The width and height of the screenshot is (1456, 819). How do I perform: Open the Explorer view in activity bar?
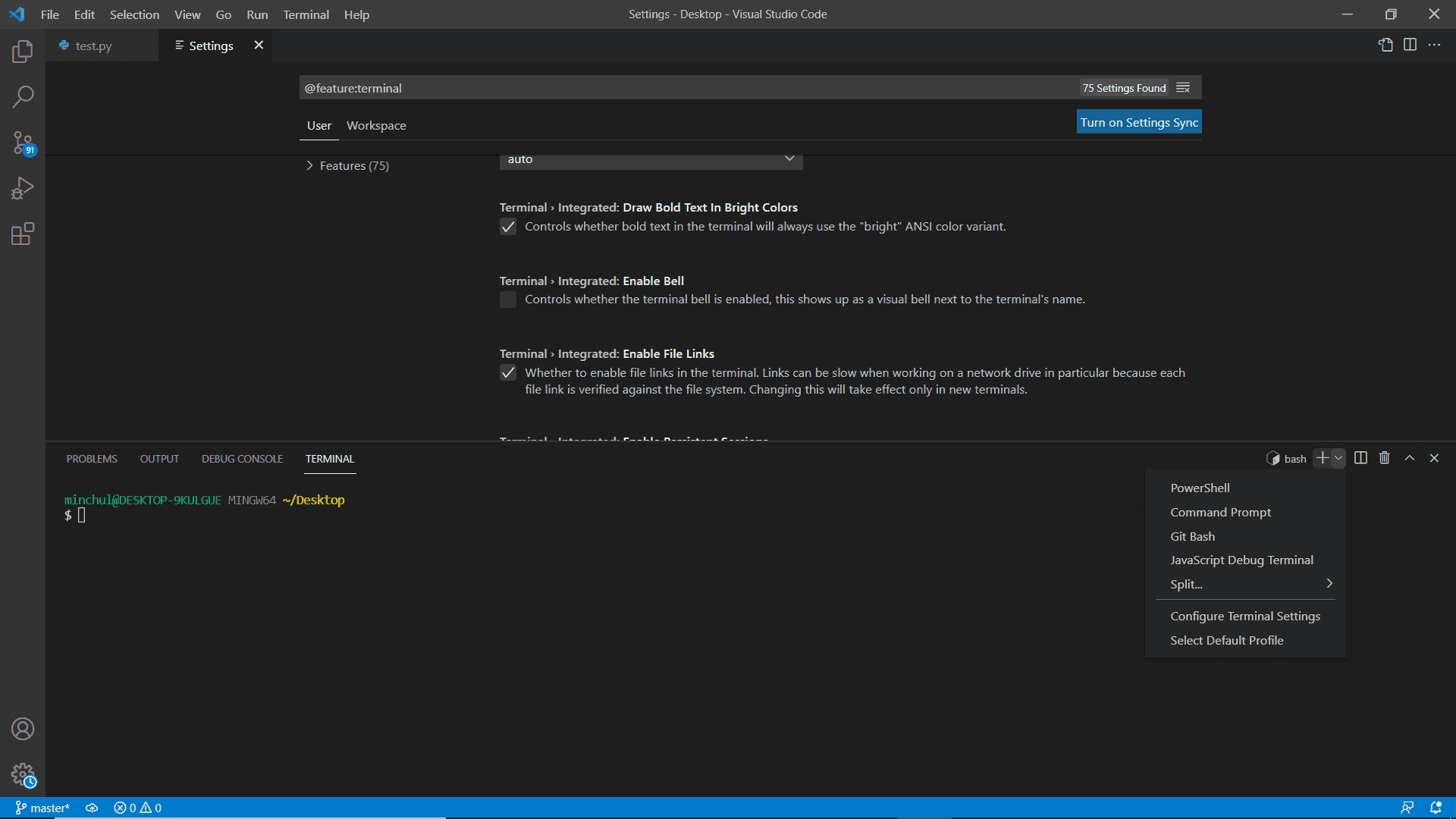(23, 52)
